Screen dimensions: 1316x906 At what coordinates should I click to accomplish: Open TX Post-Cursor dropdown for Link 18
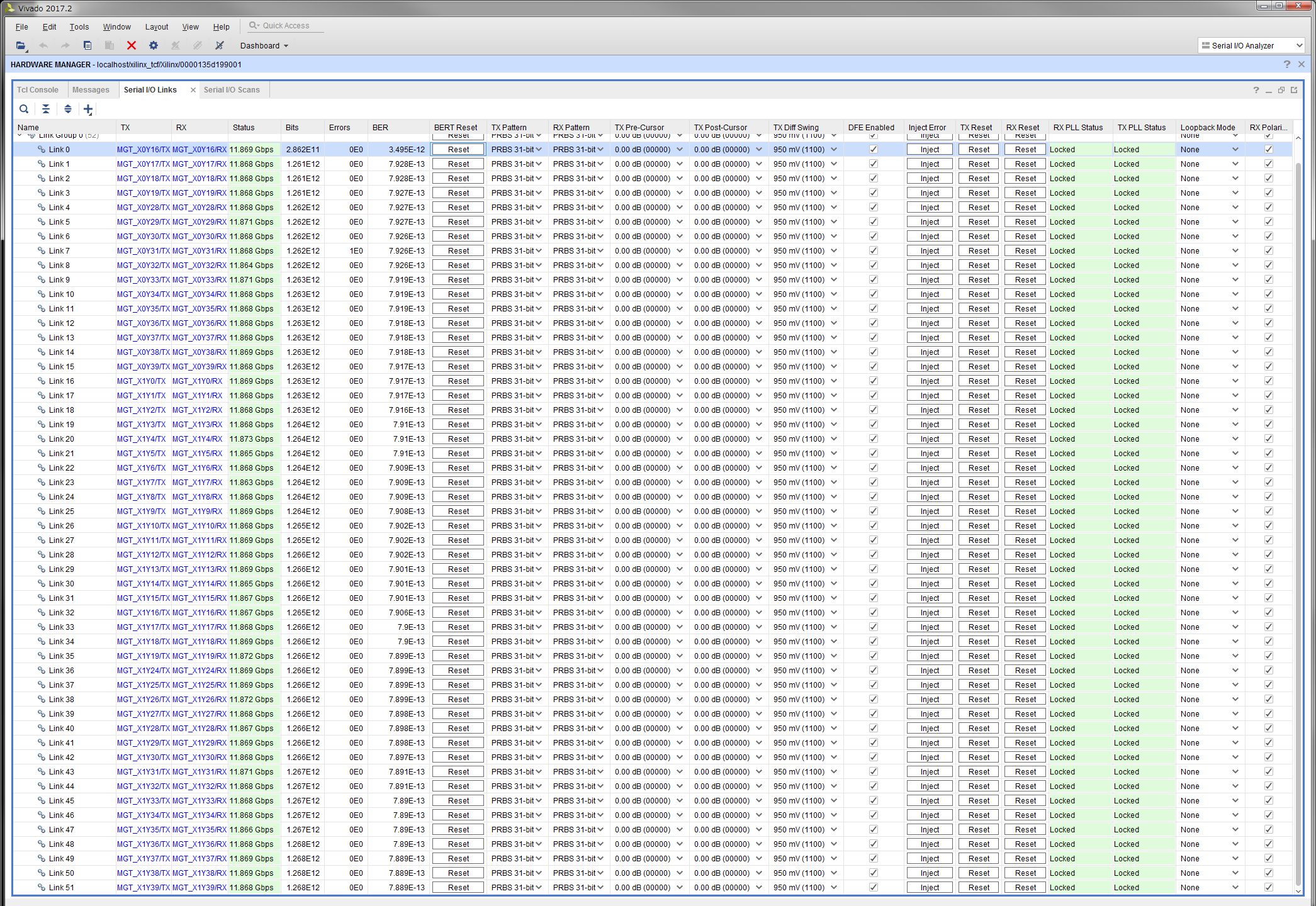(x=759, y=410)
